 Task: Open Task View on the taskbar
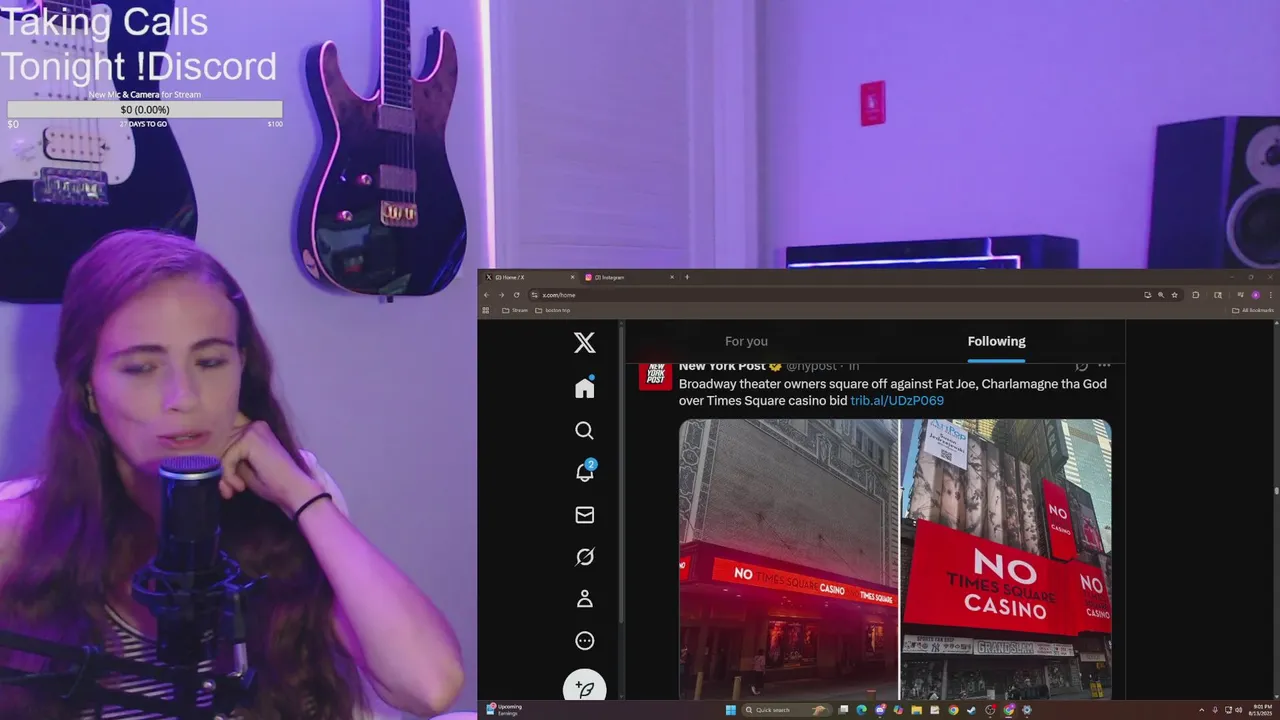843,710
